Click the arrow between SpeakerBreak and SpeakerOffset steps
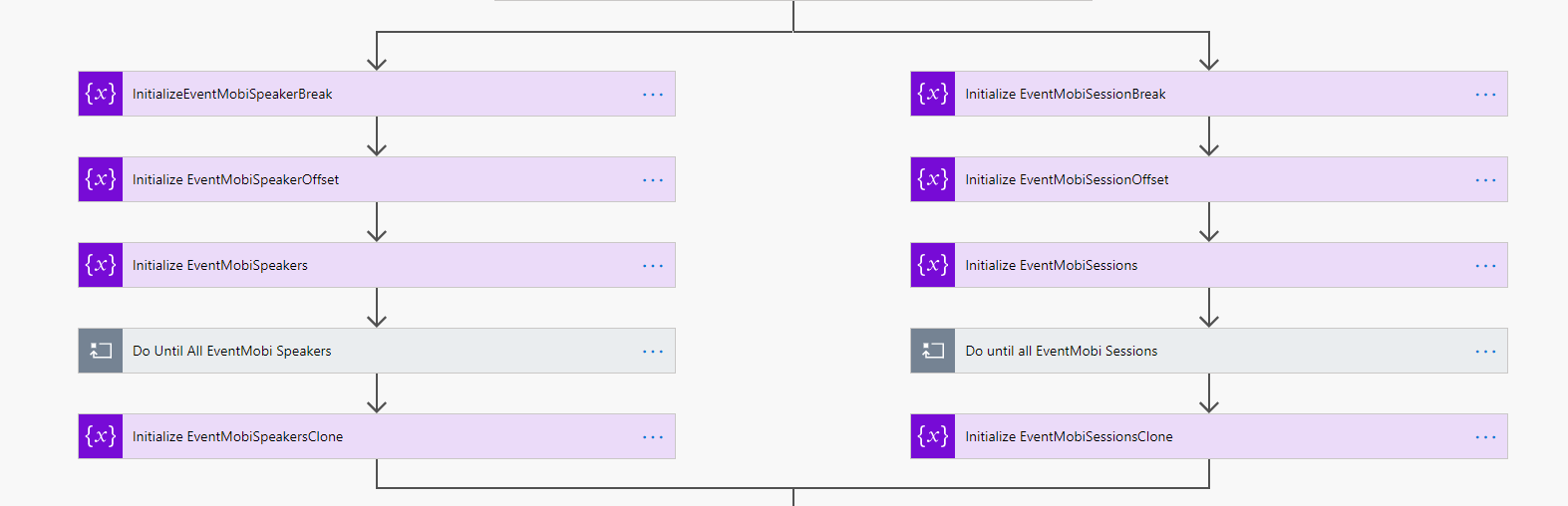1568x506 pixels. [x=377, y=136]
